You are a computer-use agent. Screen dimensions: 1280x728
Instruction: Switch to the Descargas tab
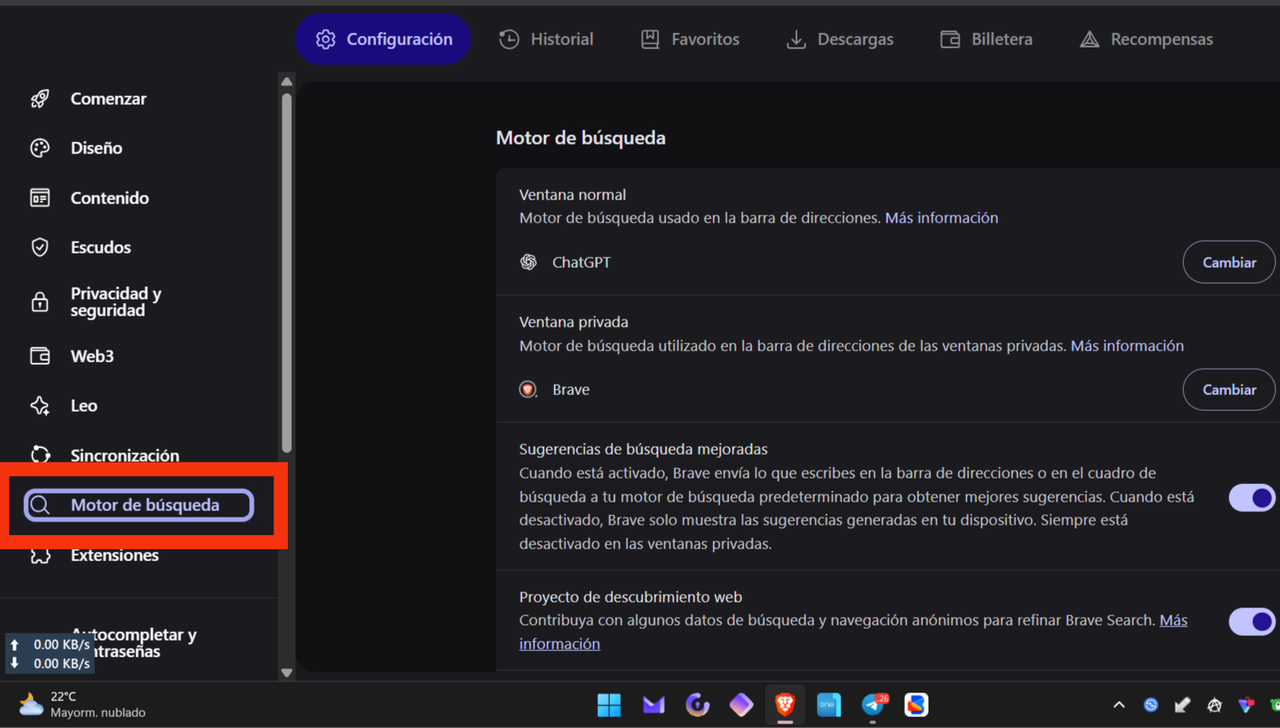(840, 39)
